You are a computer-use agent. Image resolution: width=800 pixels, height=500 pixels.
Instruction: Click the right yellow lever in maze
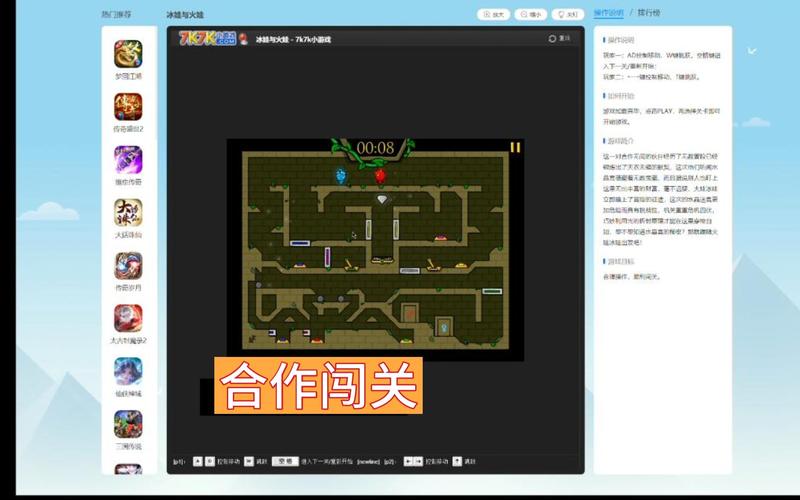click(x=433, y=265)
